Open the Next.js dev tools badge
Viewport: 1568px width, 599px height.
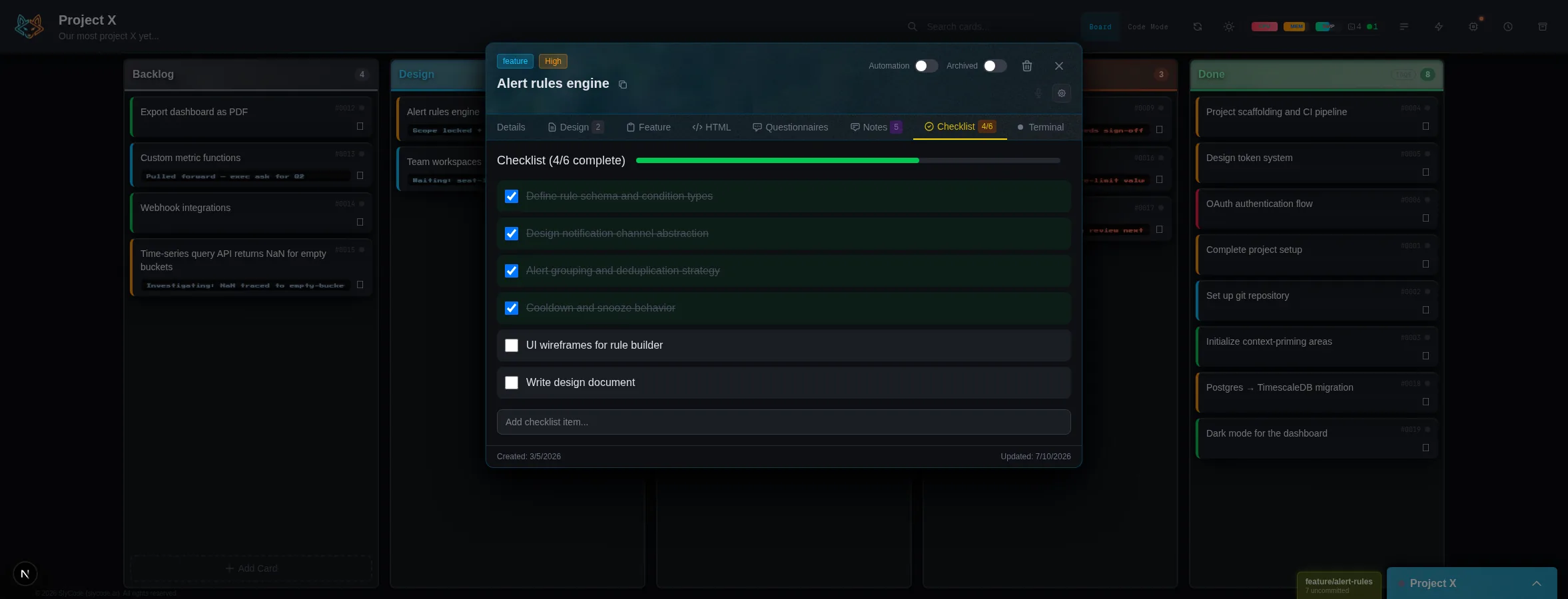(x=25, y=574)
